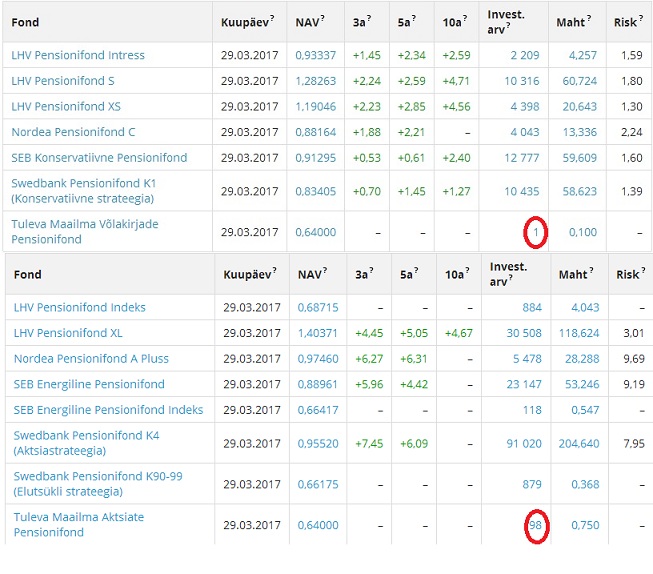This screenshot has height=574, width=653.
Task: Click Maht value 58,623
Action: (x=580, y=191)
